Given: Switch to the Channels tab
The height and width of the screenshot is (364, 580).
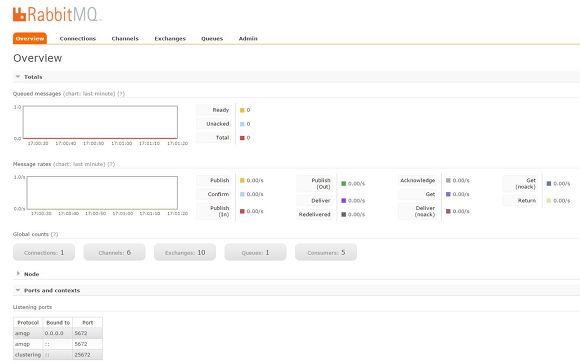Looking at the screenshot, I should coord(125,38).
